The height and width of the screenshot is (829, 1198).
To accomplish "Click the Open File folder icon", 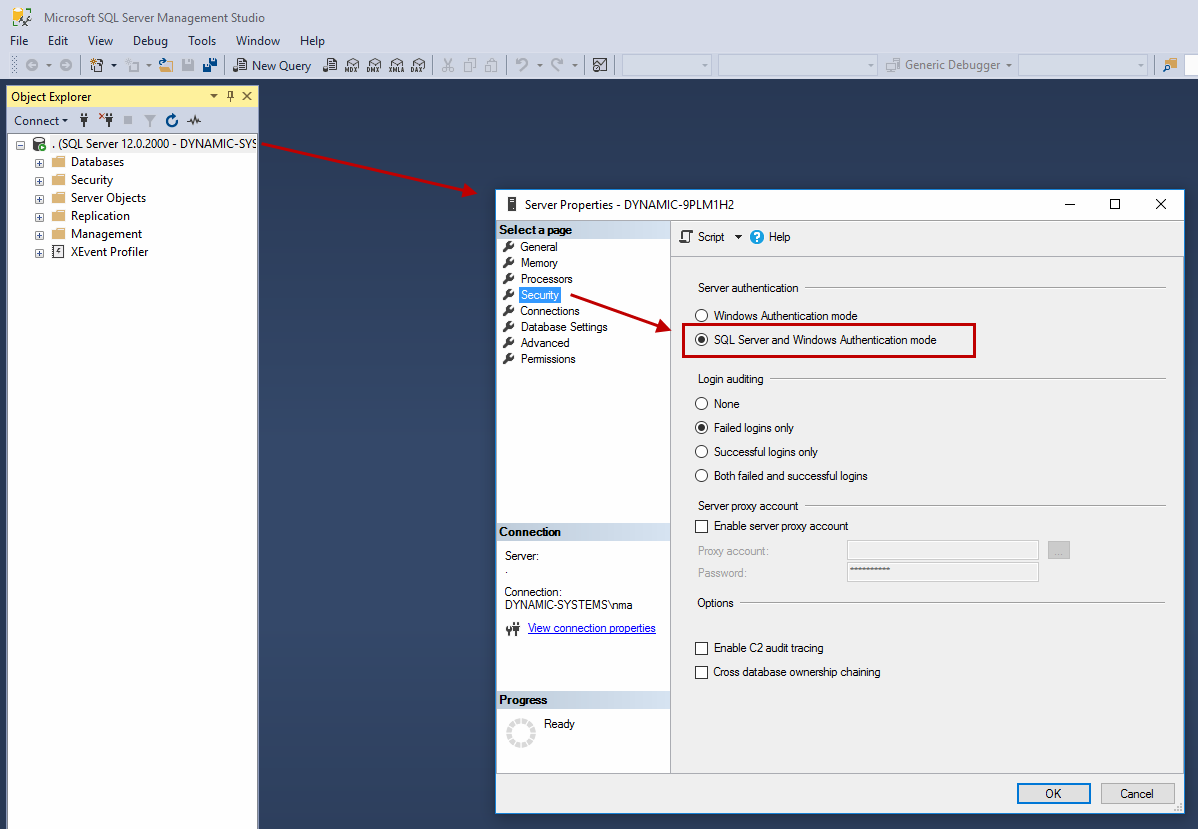I will point(166,65).
